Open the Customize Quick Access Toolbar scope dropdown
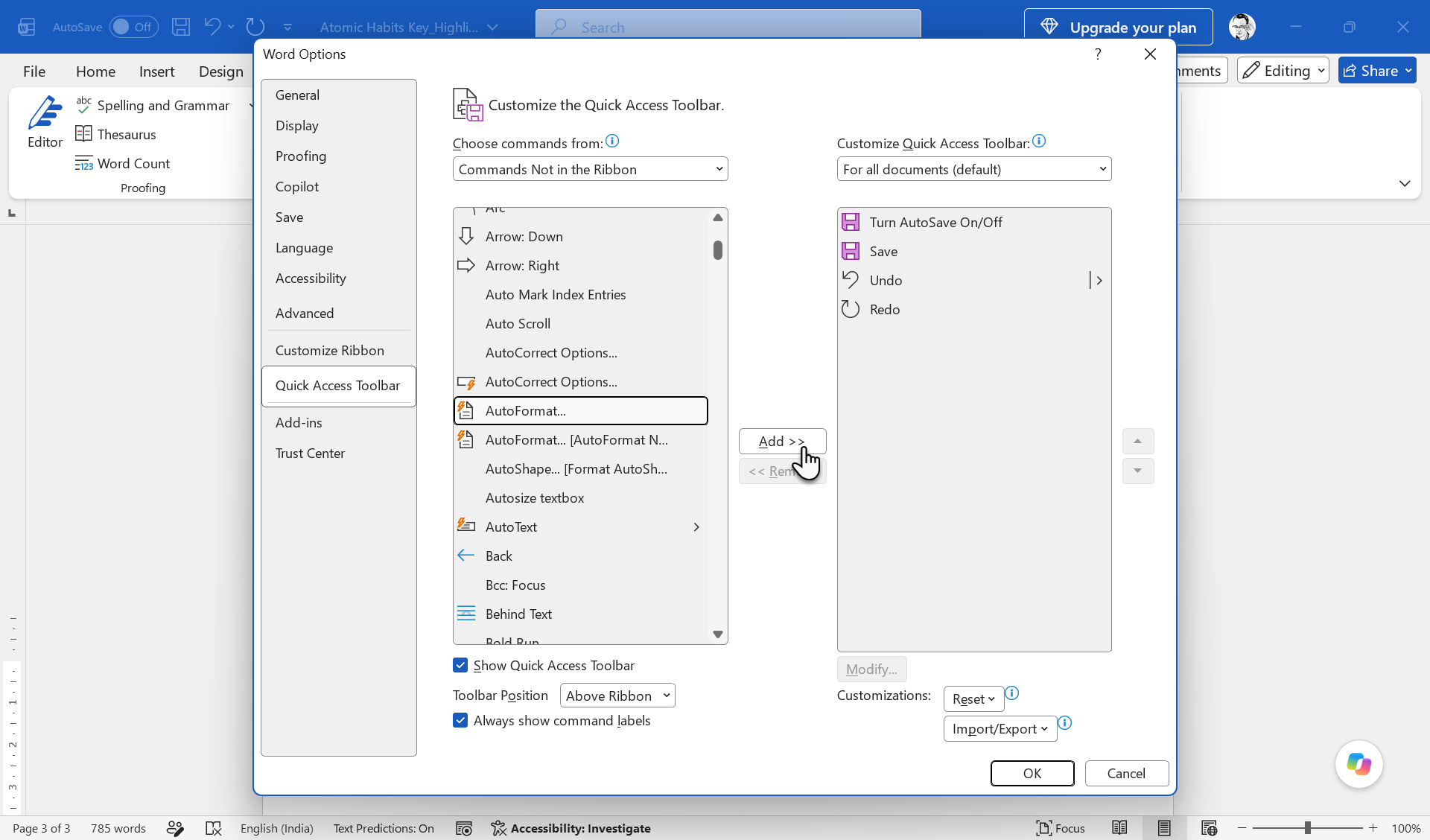This screenshot has width=1430, height=840. 974,169
